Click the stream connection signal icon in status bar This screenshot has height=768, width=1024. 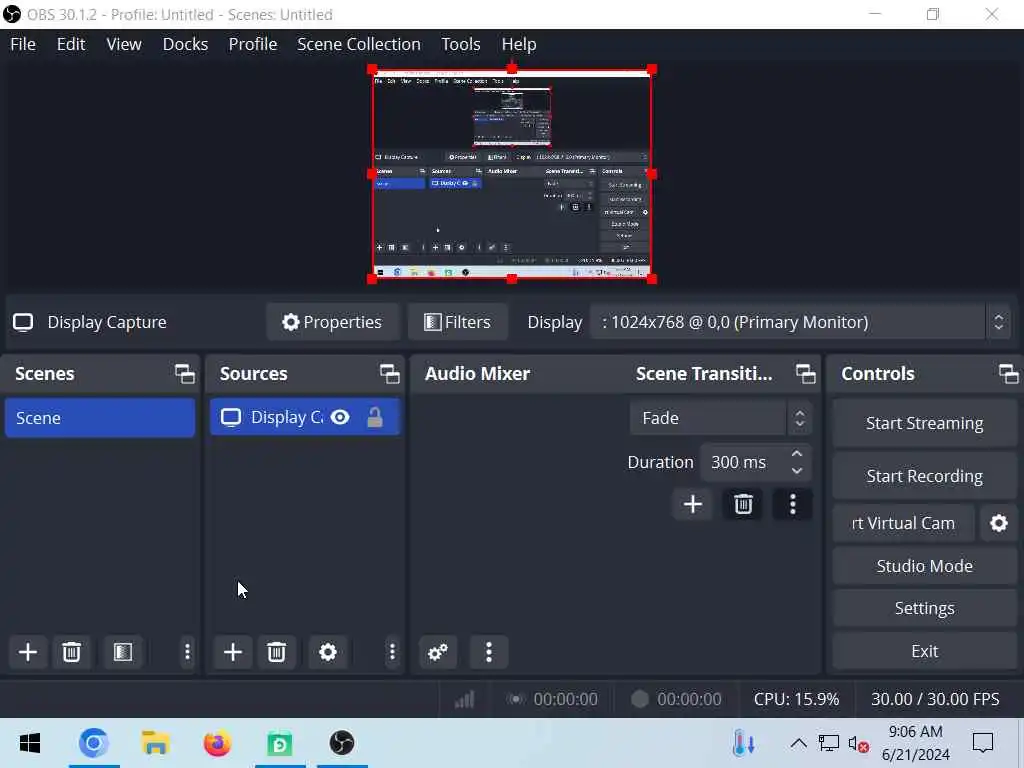click(x=464, y=699)
